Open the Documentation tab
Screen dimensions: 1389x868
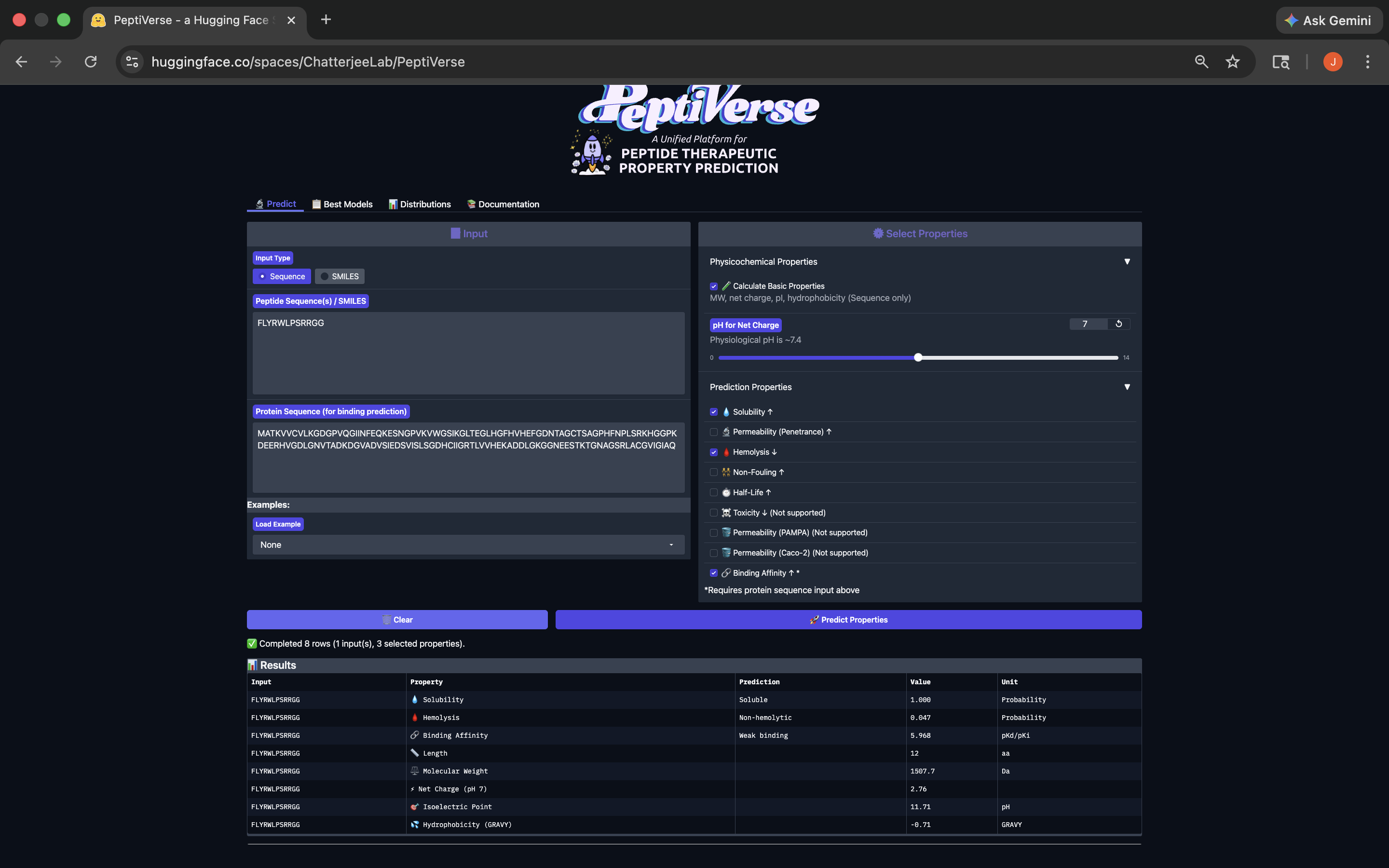pos(503,204)
